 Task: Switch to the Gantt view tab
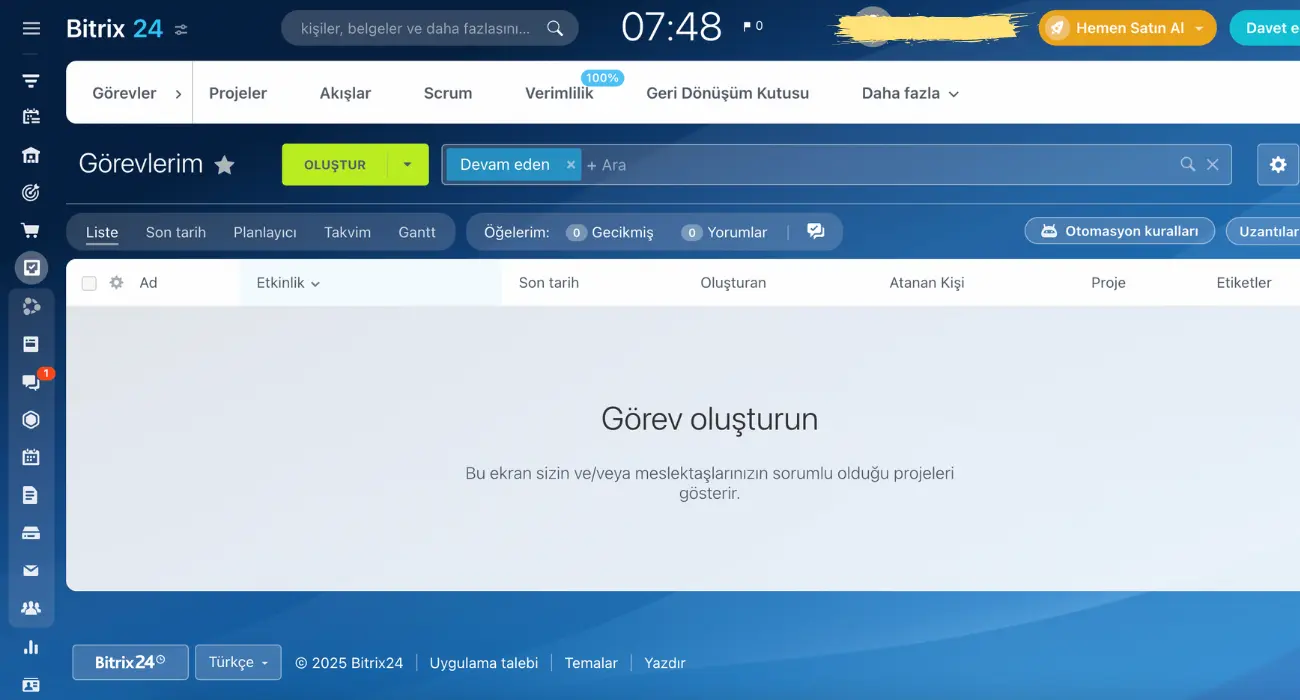418,231
